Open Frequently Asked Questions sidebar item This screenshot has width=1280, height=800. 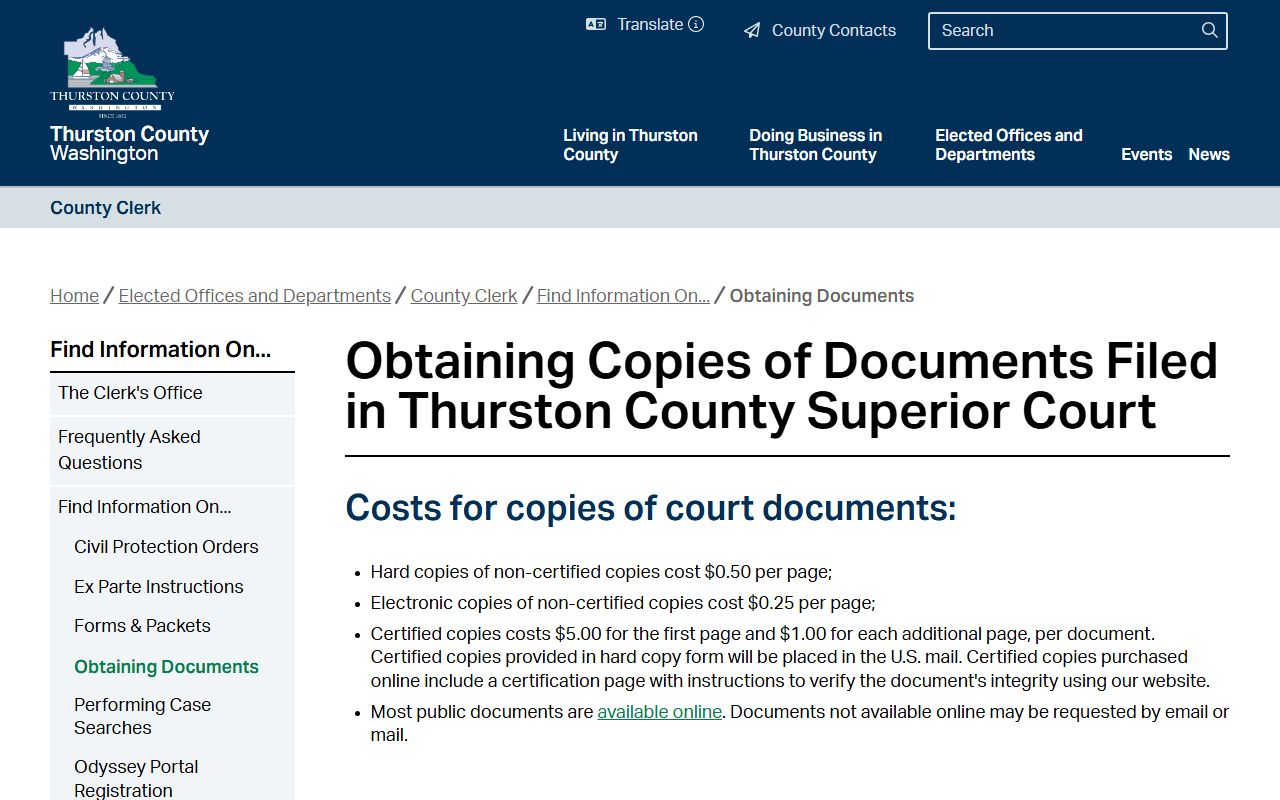tap(129, 450)
